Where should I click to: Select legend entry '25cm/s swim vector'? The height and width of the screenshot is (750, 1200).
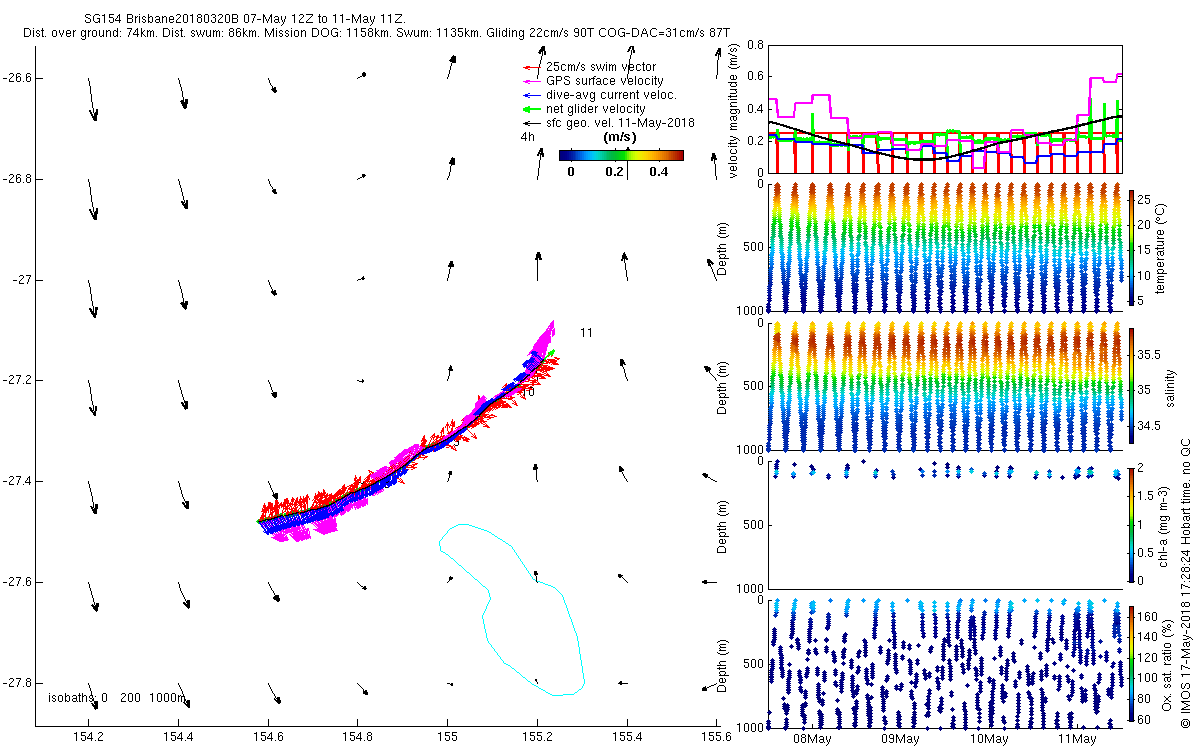[601, 67]
